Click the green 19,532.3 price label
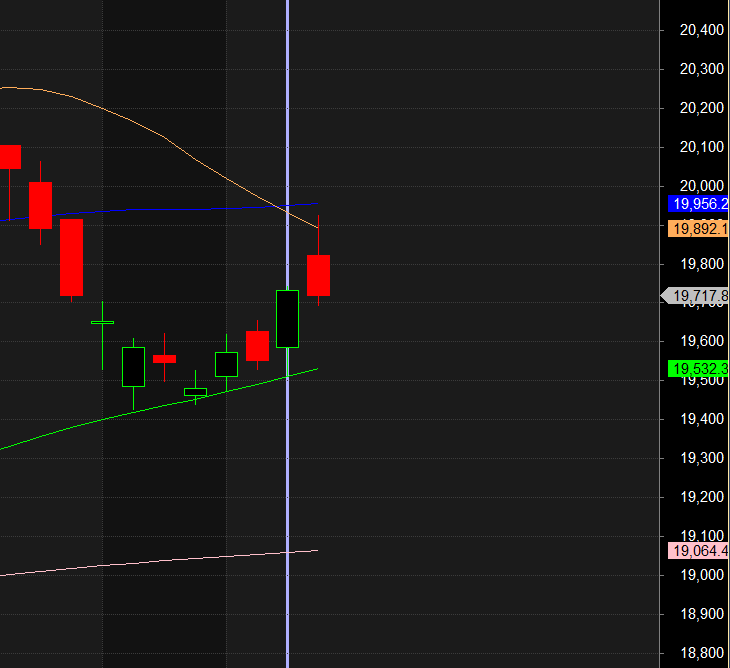The height and width of the screenshot is (668, 730). click(x=698, y=369)
